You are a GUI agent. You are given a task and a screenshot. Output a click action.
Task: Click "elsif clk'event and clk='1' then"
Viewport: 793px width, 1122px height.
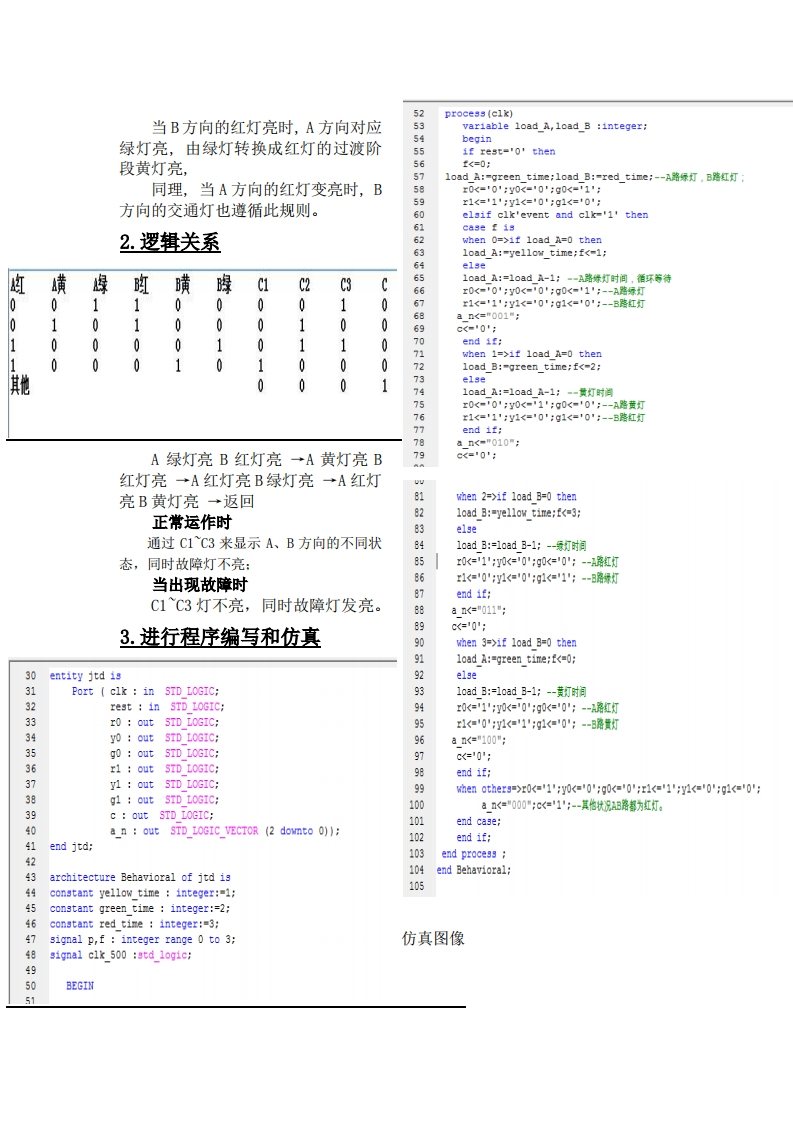(555, 215)
